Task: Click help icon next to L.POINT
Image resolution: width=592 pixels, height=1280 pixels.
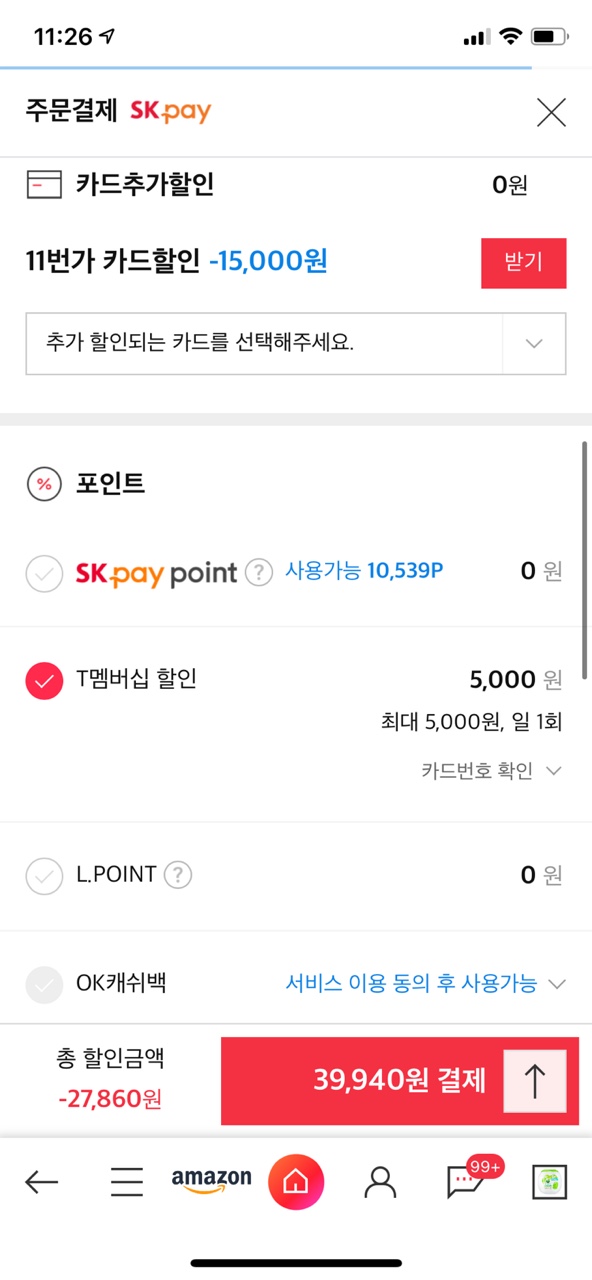Action: (178, 876)
